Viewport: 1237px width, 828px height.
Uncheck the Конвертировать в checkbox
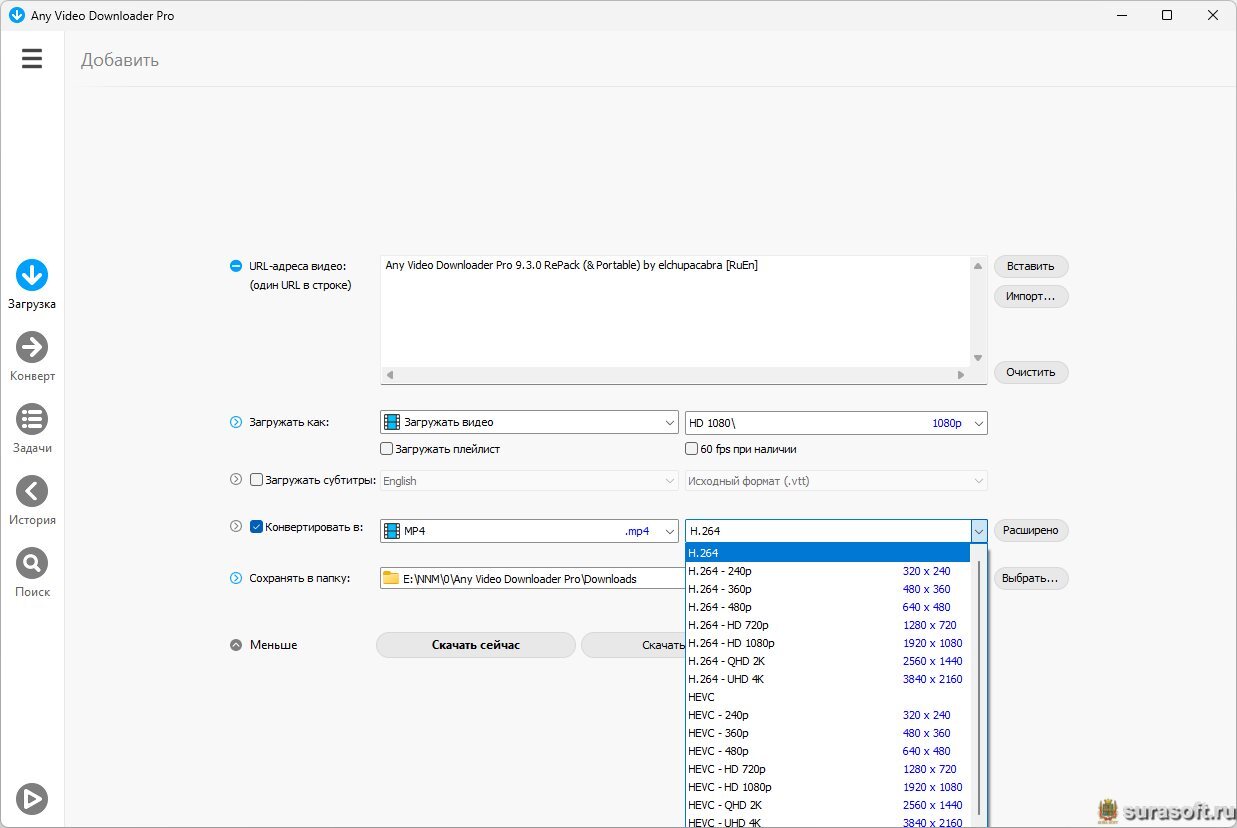pyautogui.click(x=256, y=527)
